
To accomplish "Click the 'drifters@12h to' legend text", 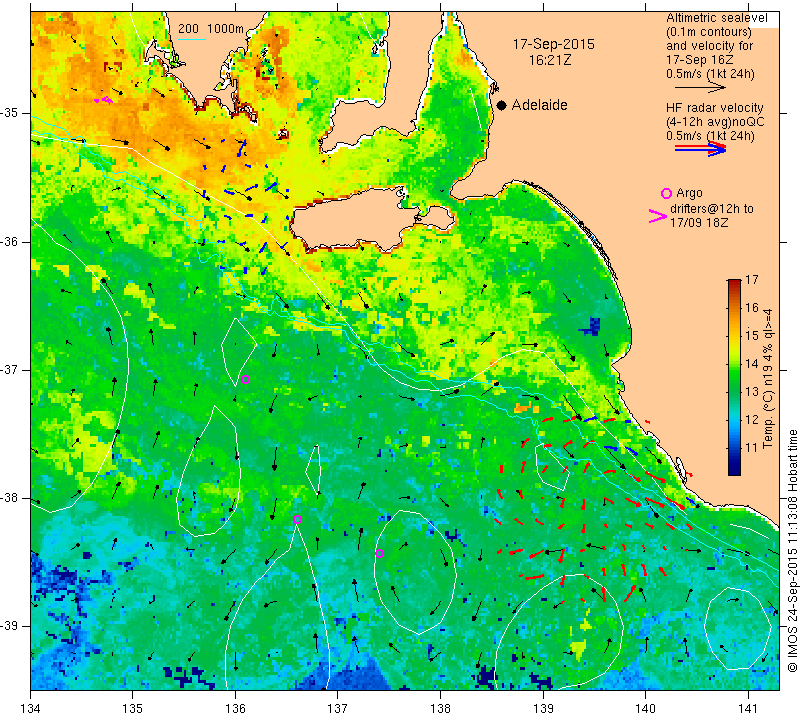I will 711,209.
